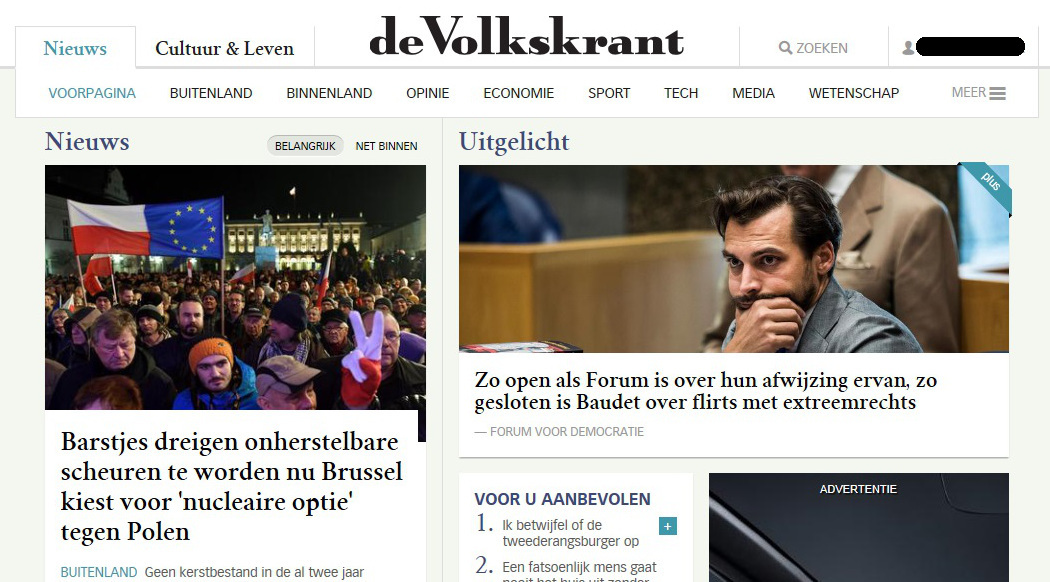Click the plus ribbon on Baudet photo
The height and width of the screenshot is (582, 1050).
(988, 186)
